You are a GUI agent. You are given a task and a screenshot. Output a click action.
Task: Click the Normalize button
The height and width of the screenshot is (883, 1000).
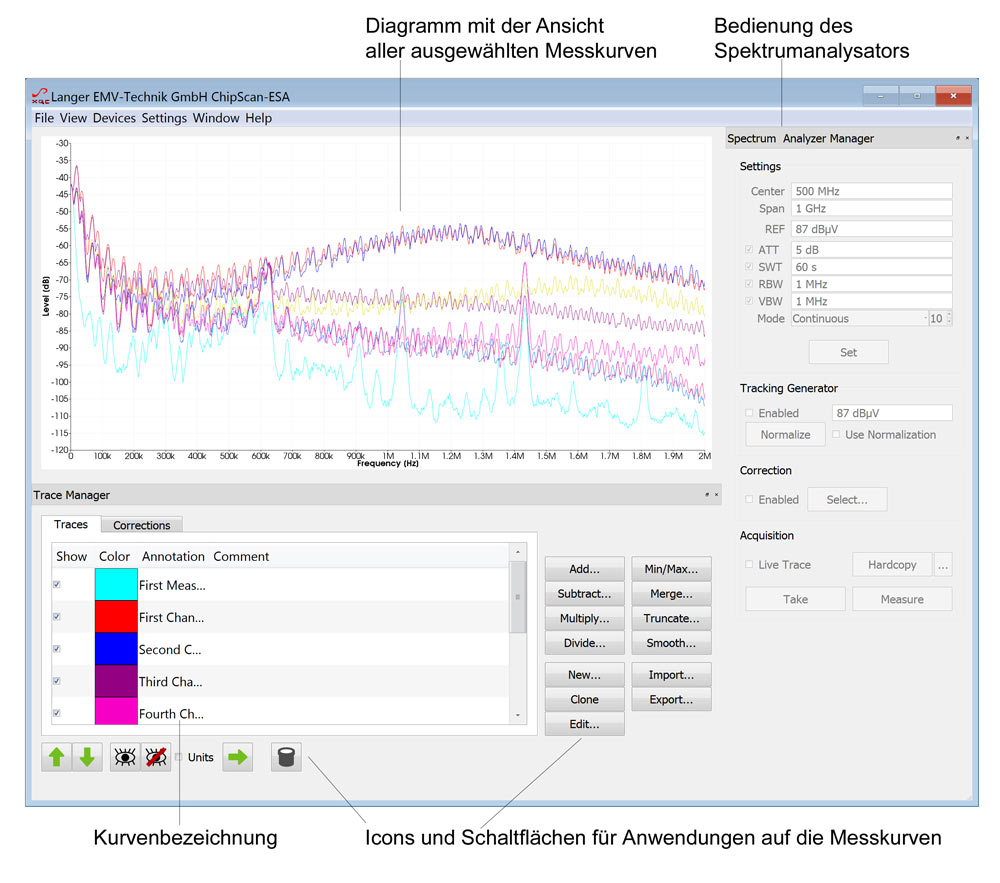coord(784,434)
